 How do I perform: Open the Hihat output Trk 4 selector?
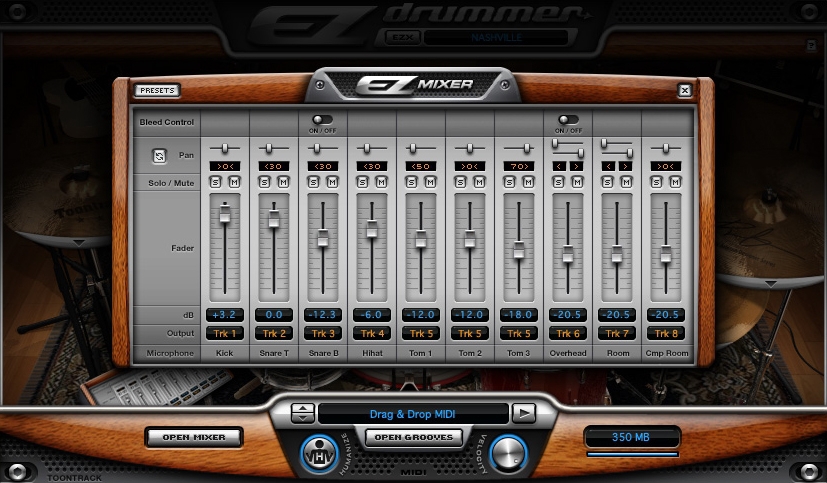pos(371,333)
